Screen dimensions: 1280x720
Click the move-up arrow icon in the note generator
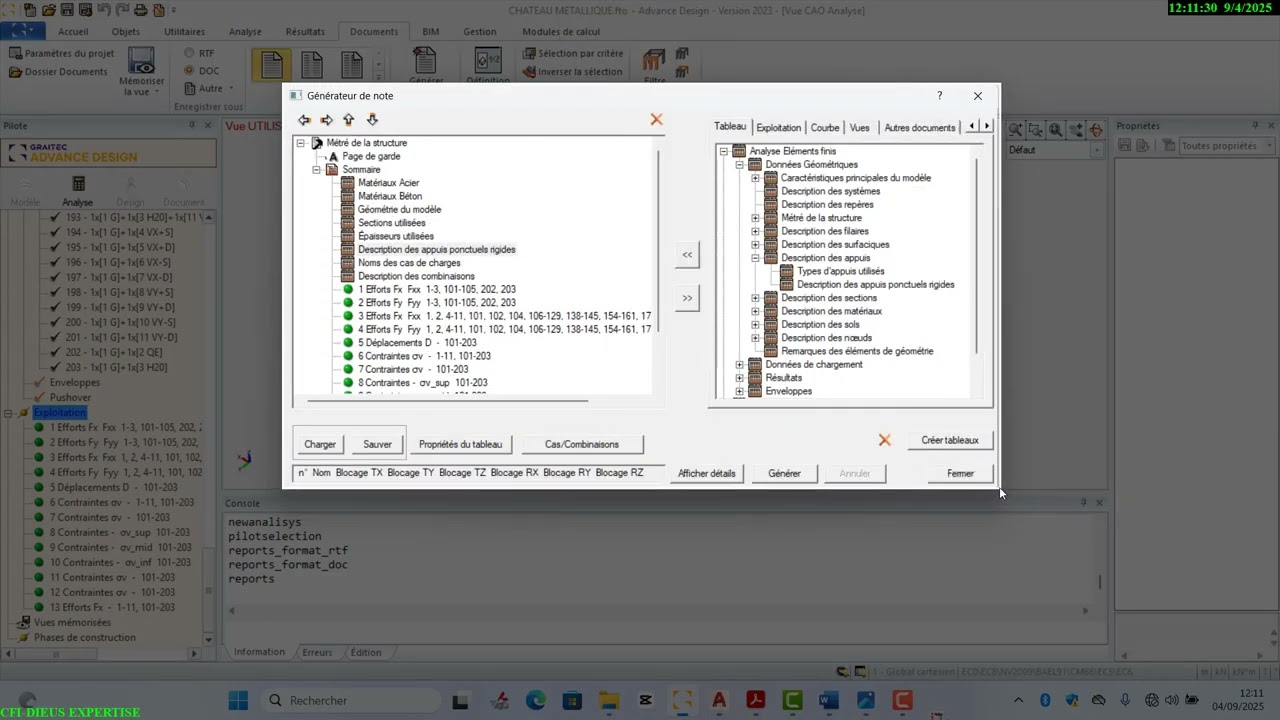349,120
